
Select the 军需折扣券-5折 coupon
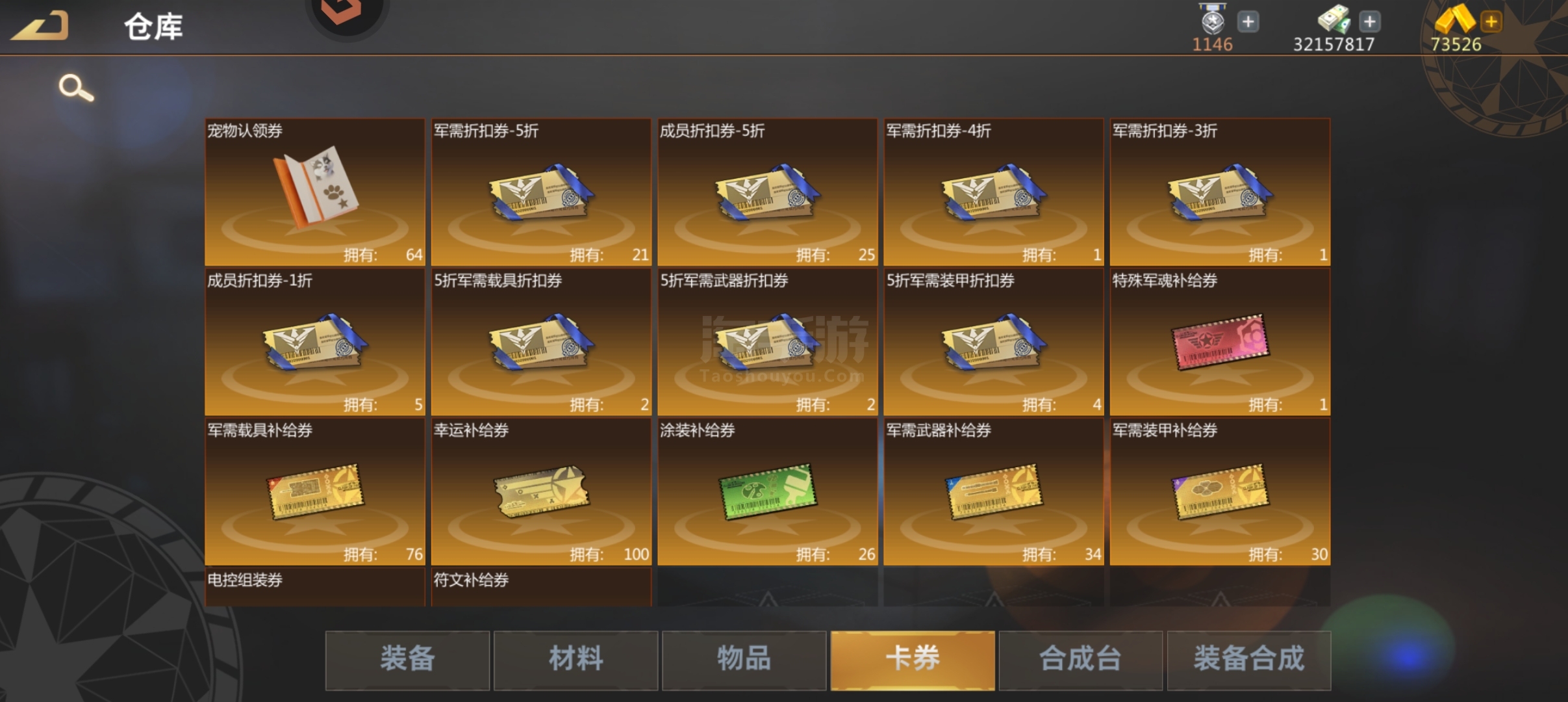541,192
